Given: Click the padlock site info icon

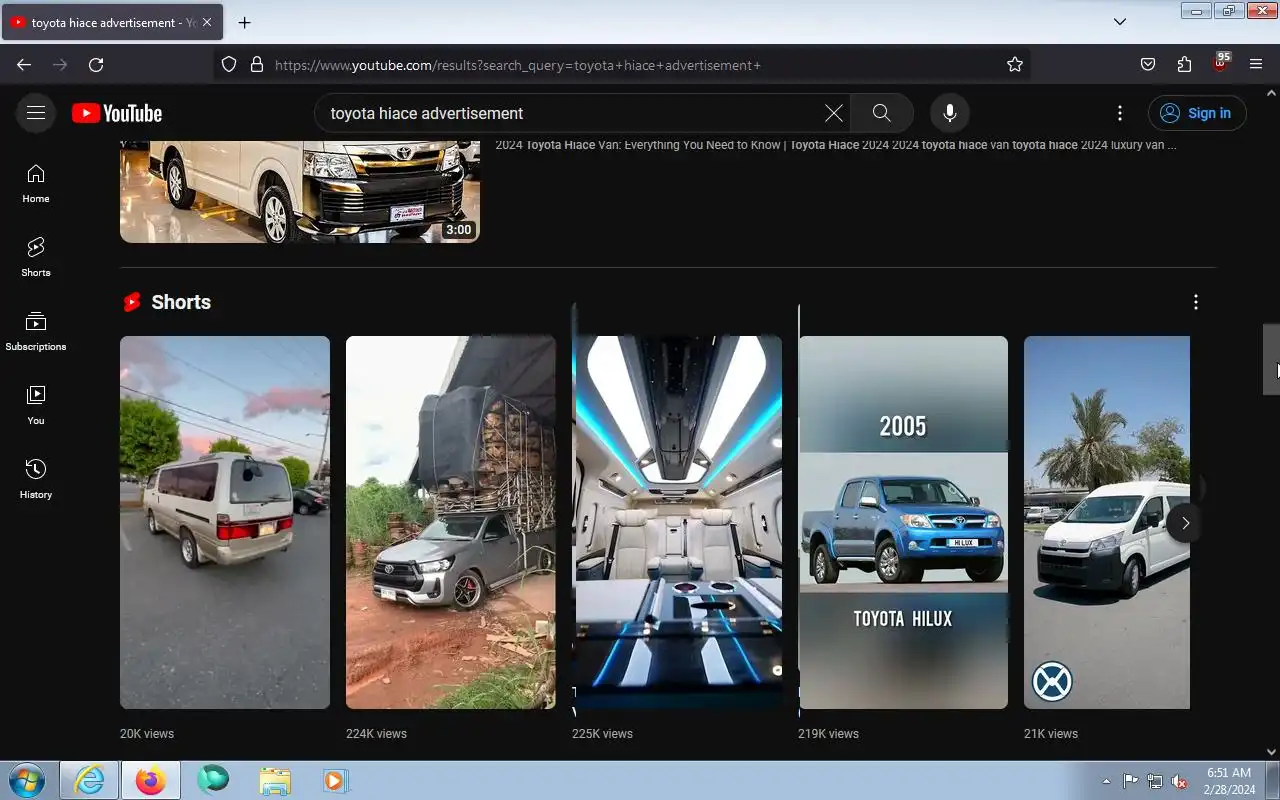Looking at the screenshot, I should click(x=257, y=65).
